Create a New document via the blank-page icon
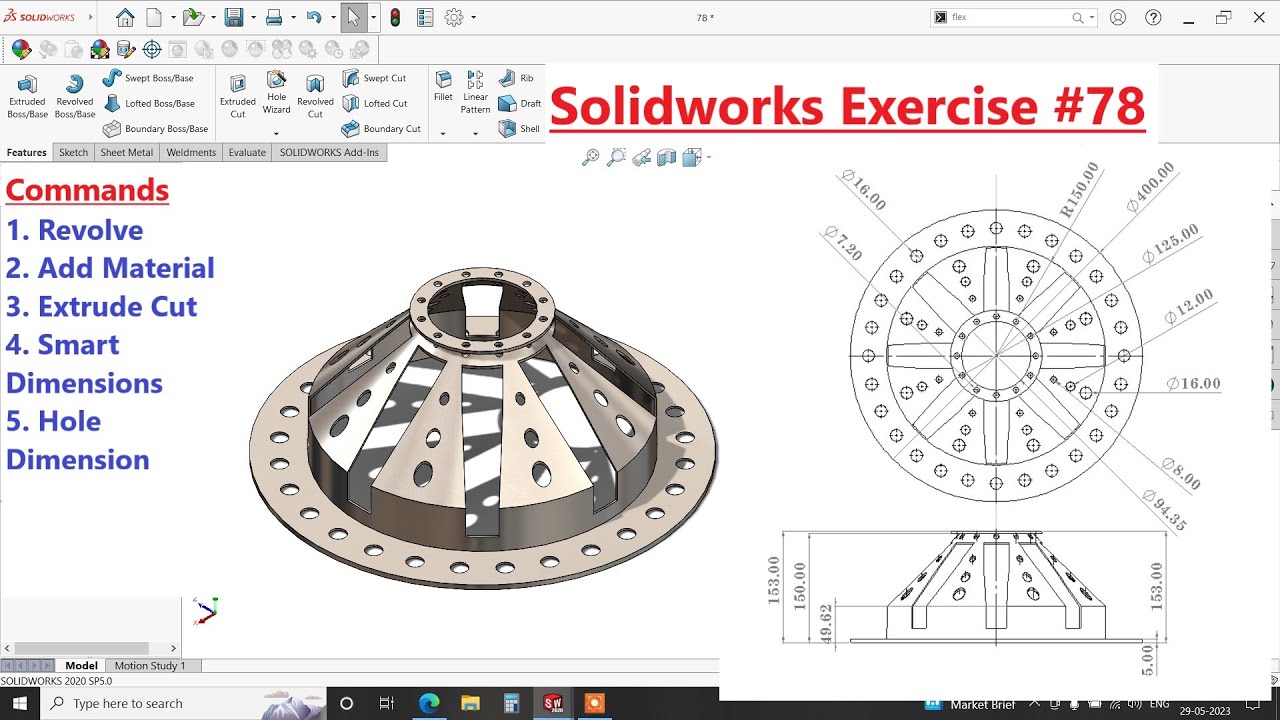This screenshot has width=1280, height=720. coord(154,17)
